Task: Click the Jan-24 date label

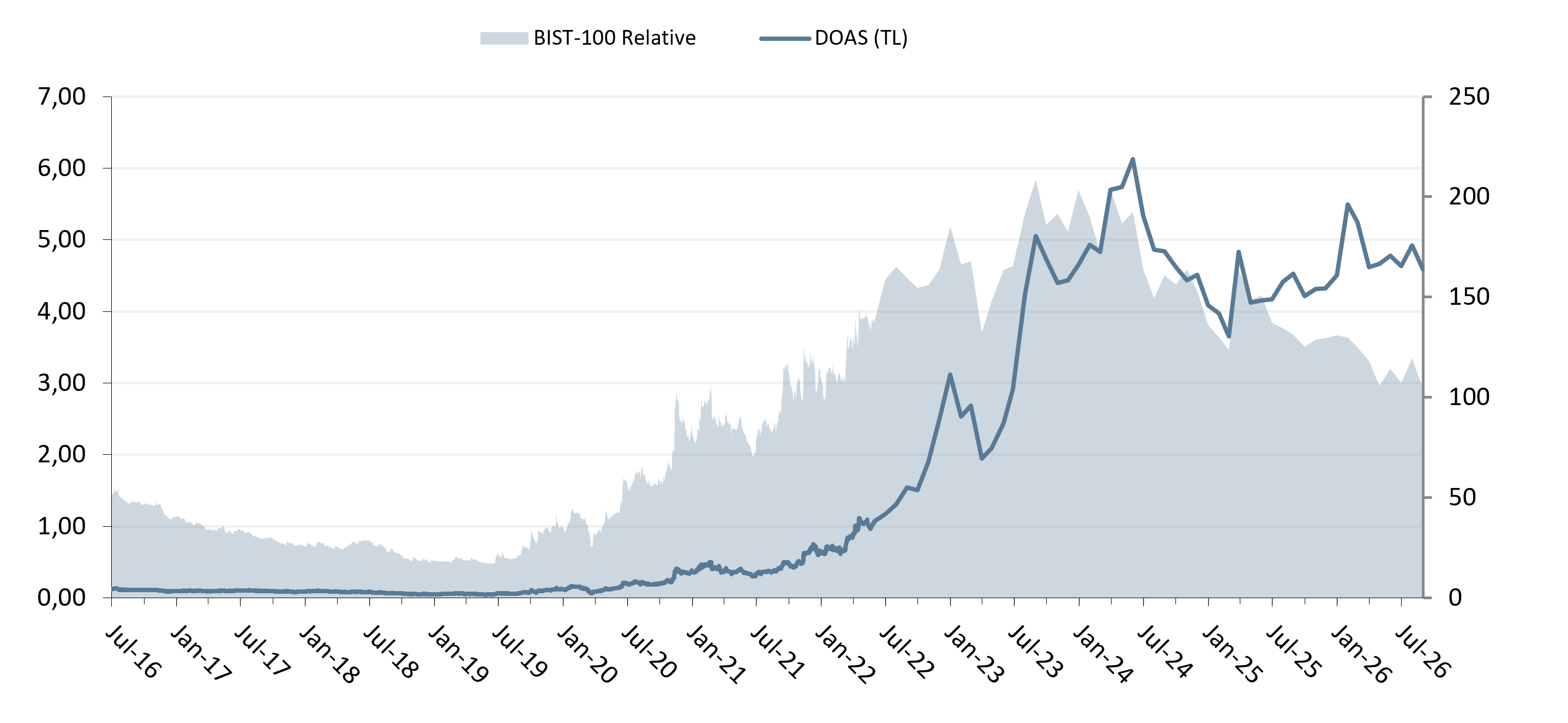Action: (1103, 654)
